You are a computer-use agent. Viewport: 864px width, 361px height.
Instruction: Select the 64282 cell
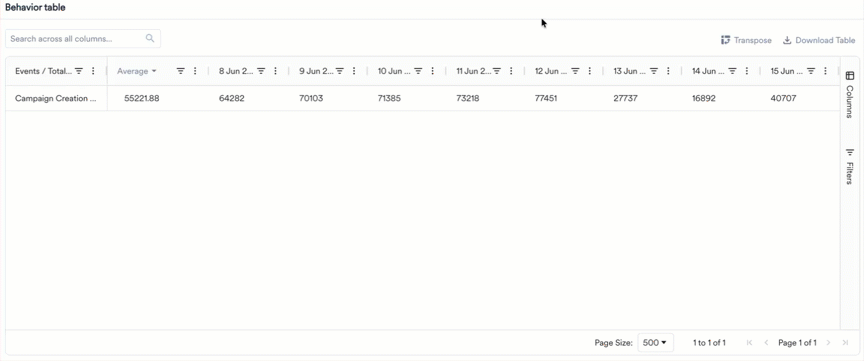231,98
